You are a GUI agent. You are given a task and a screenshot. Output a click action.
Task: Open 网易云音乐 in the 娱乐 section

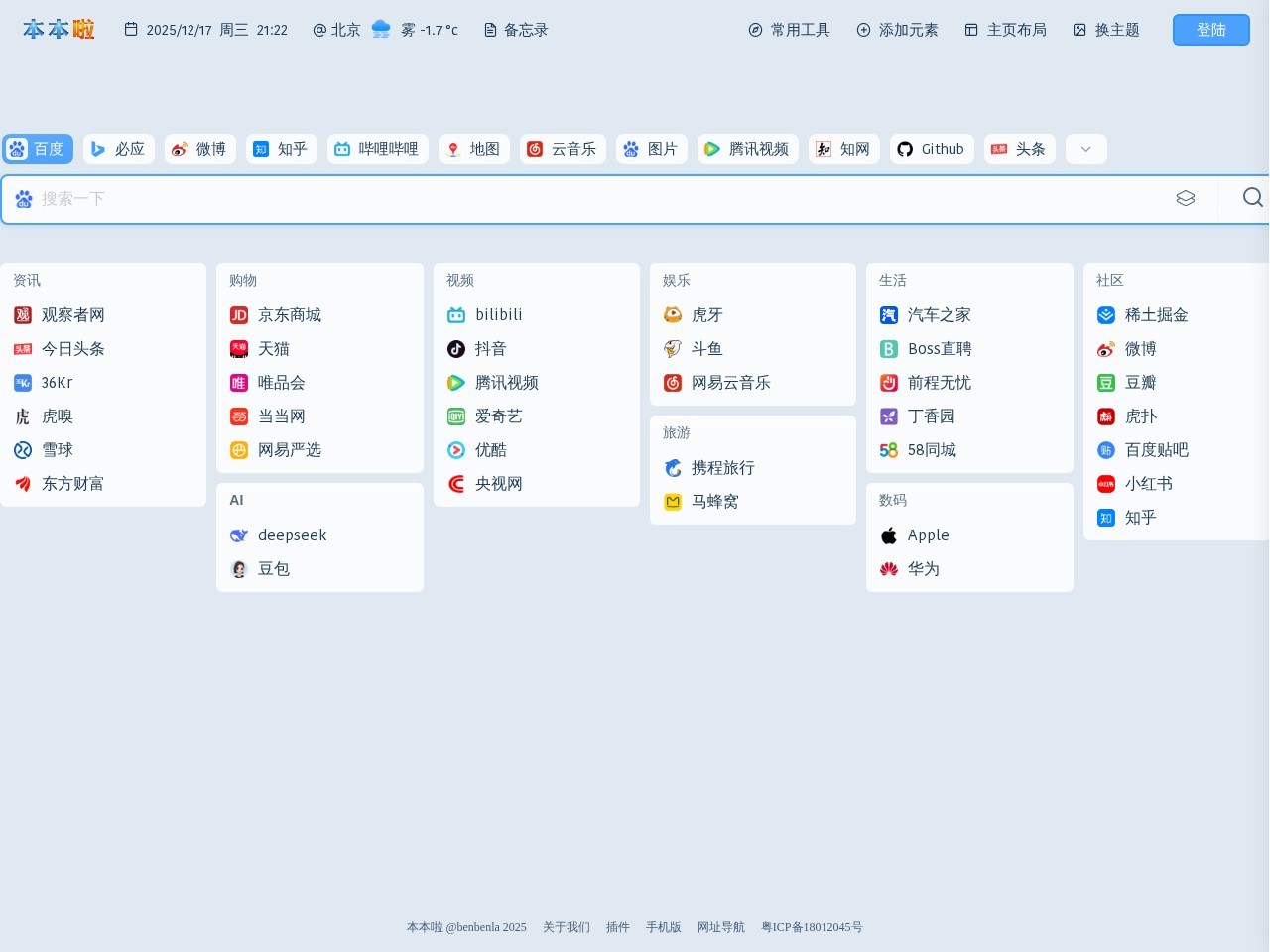tap(731, 382)
